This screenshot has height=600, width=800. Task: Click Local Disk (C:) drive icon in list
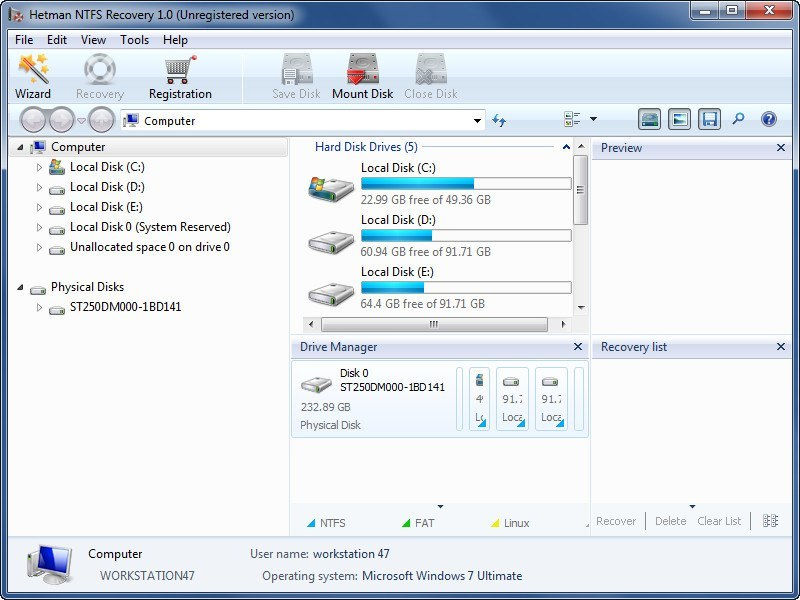pyautogui.click(x=331, y=189)
